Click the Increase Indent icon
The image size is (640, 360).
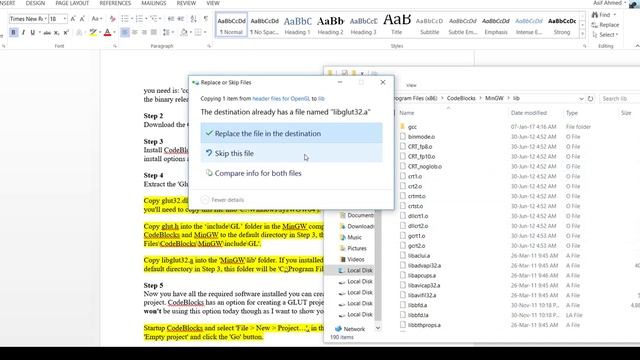pyautogui.click(x=181, y=19)
